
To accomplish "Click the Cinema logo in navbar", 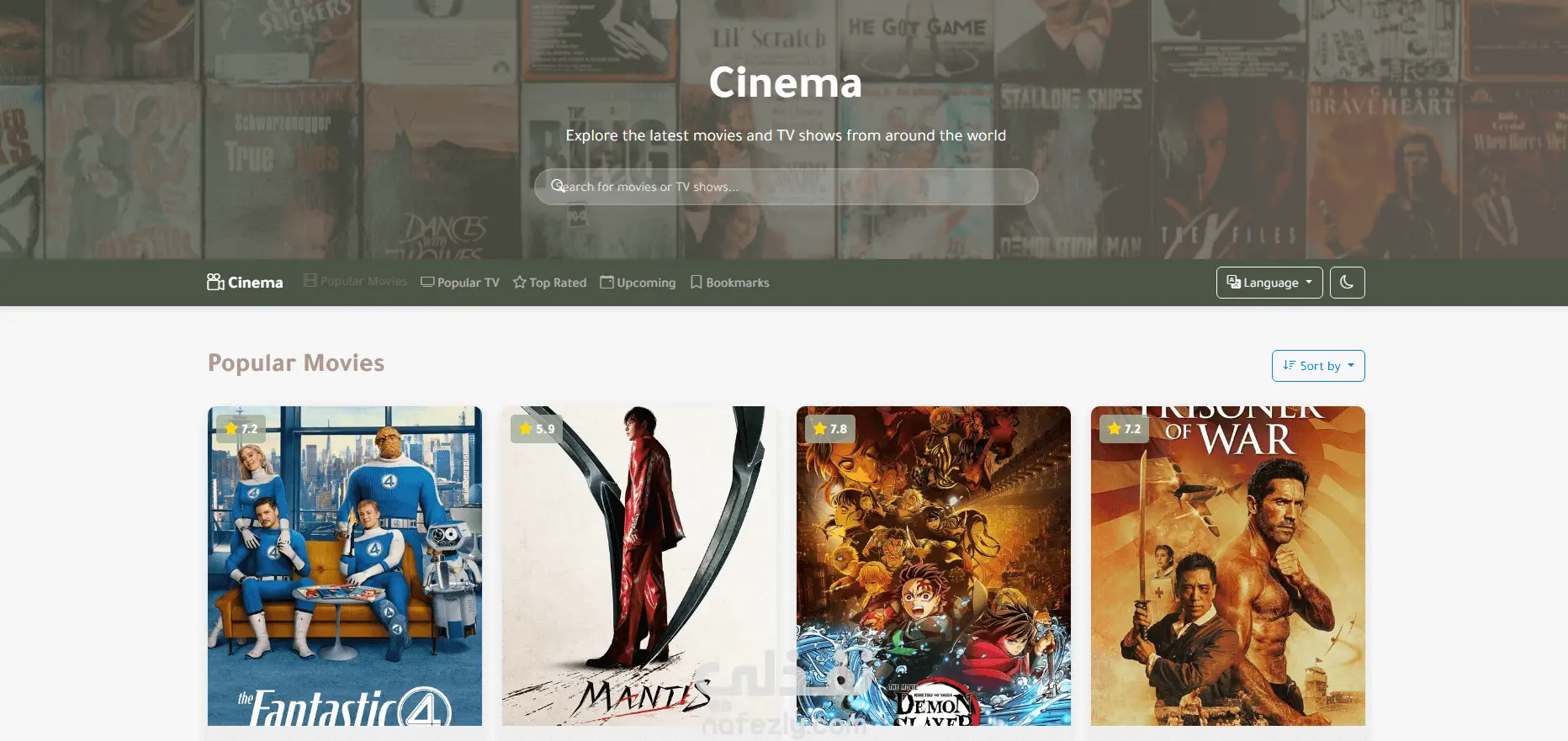I will (245, 283).
